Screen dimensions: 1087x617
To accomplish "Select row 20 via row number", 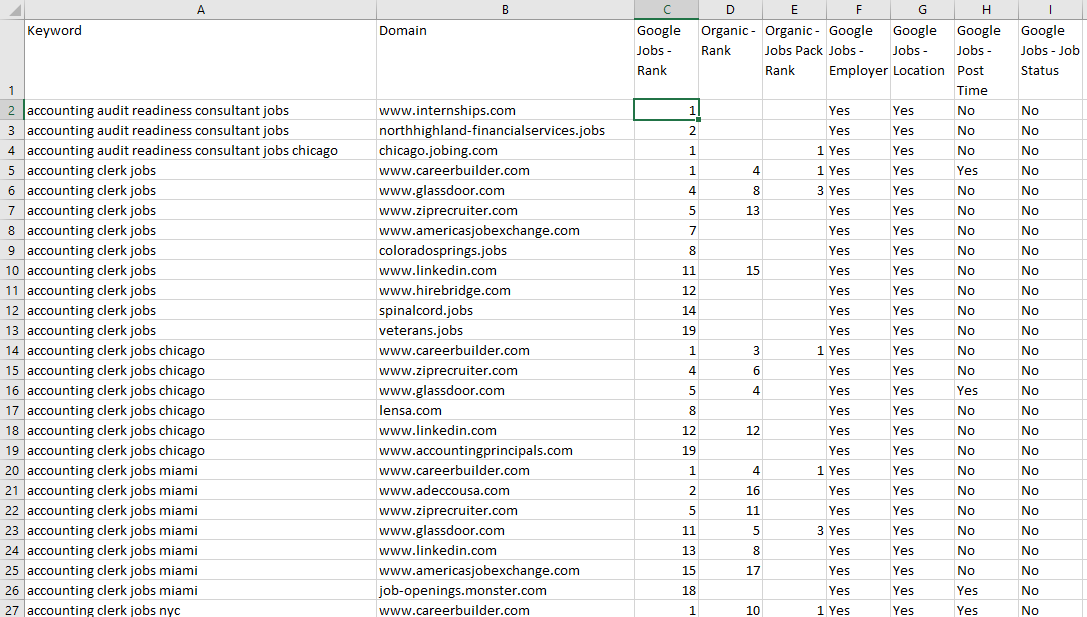I will (11, 470).
